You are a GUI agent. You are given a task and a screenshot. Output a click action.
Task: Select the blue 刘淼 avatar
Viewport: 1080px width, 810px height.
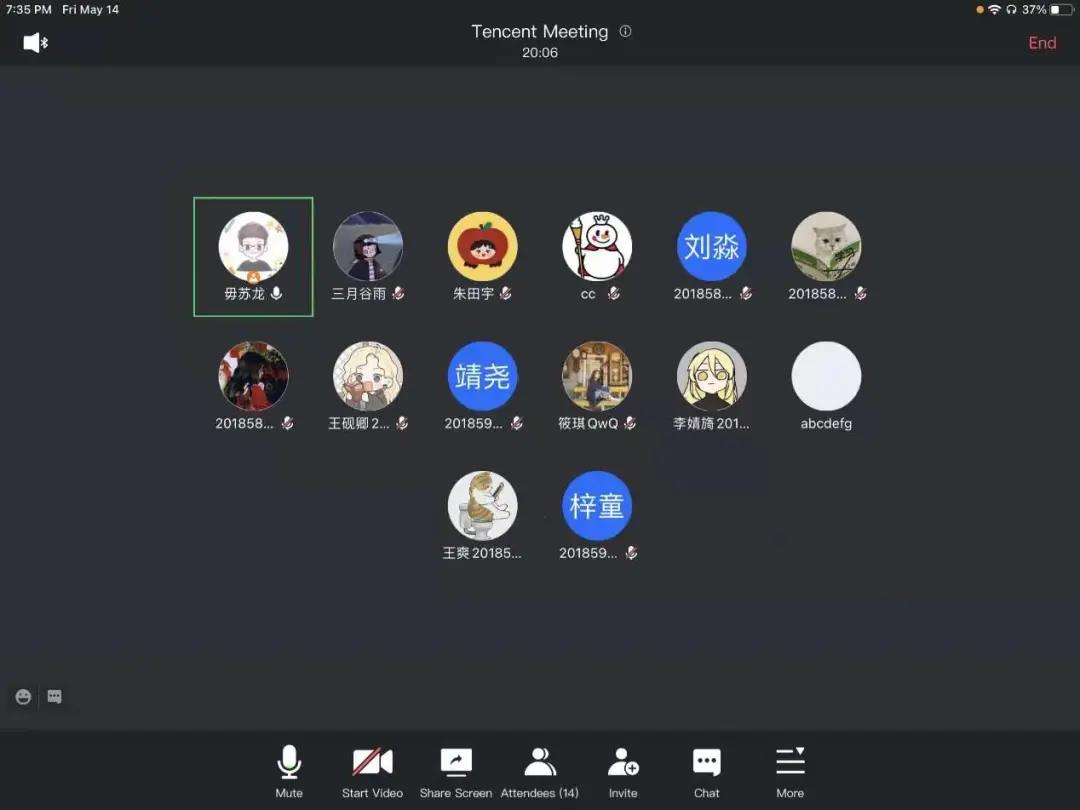pyautogui.click(x=712, y=247)
